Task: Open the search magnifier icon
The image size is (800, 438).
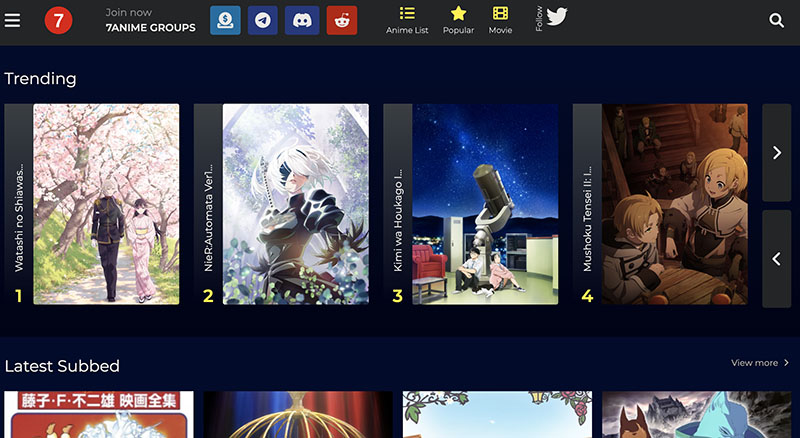Action: point(777,20)
